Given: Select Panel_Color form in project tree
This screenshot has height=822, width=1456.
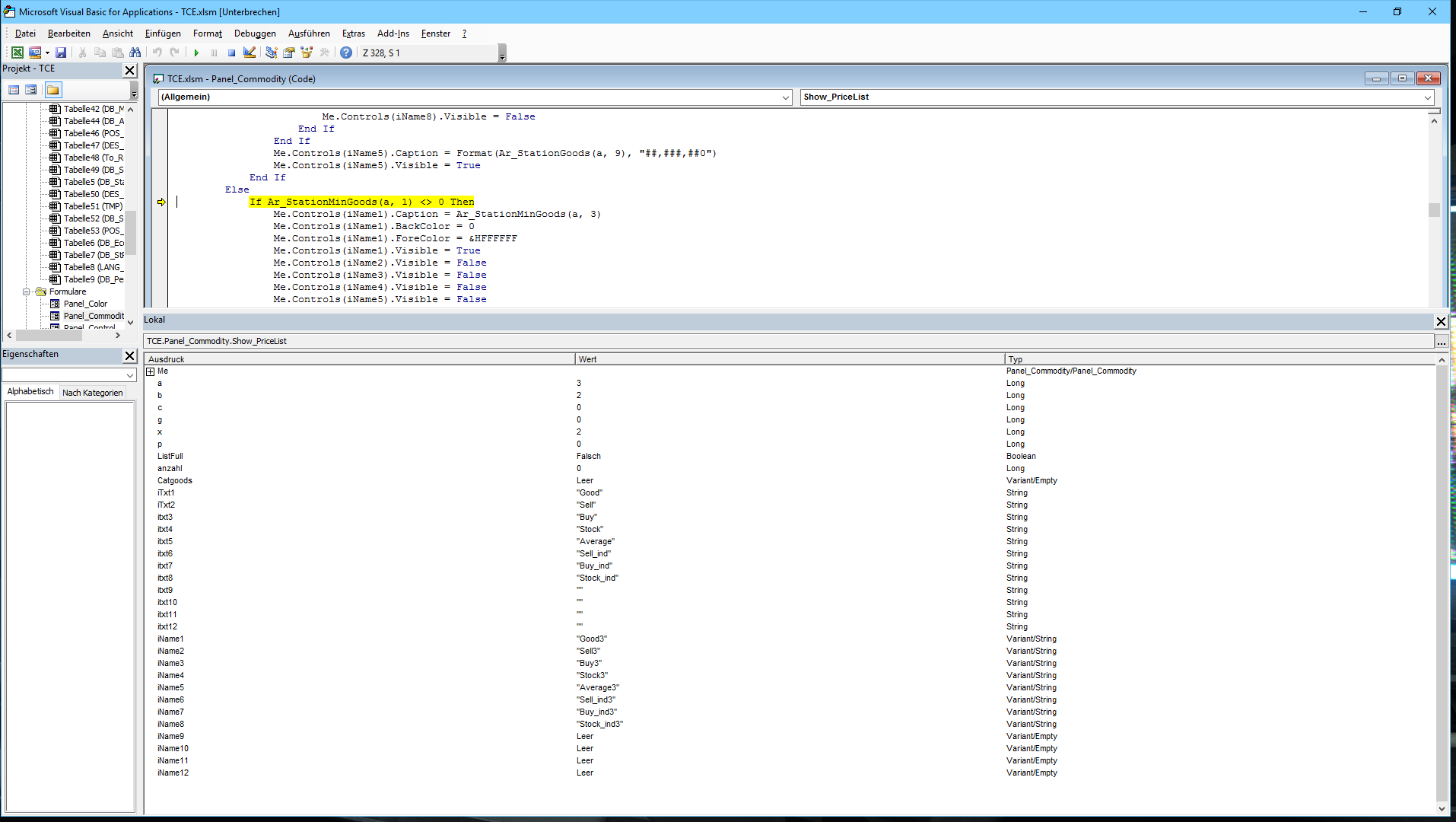Looking at the screenshot, I should 85,304.
